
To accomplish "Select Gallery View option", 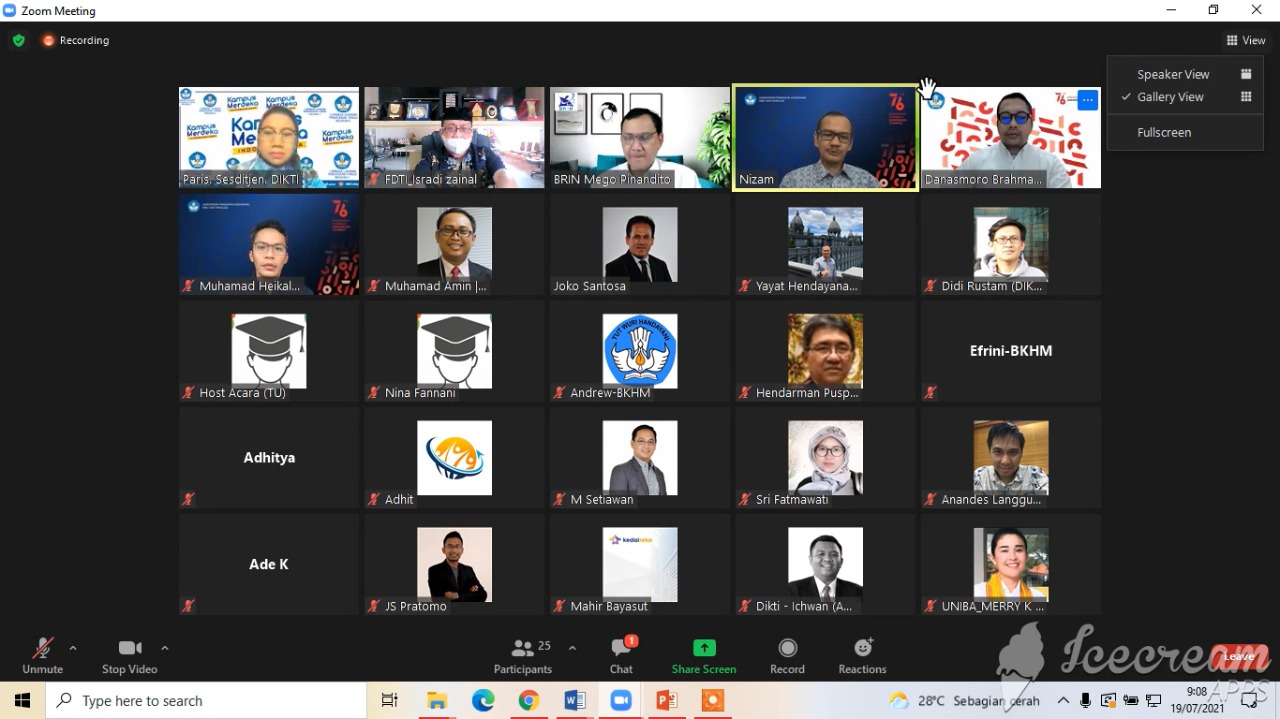I will tap(1170, 97).
